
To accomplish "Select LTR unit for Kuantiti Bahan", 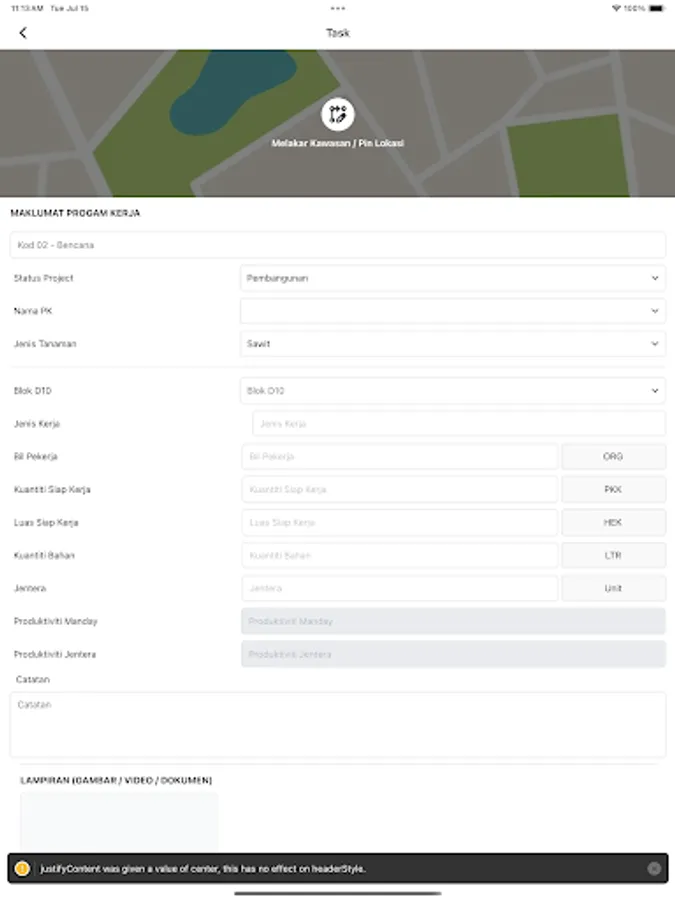I will pos(613,555).
